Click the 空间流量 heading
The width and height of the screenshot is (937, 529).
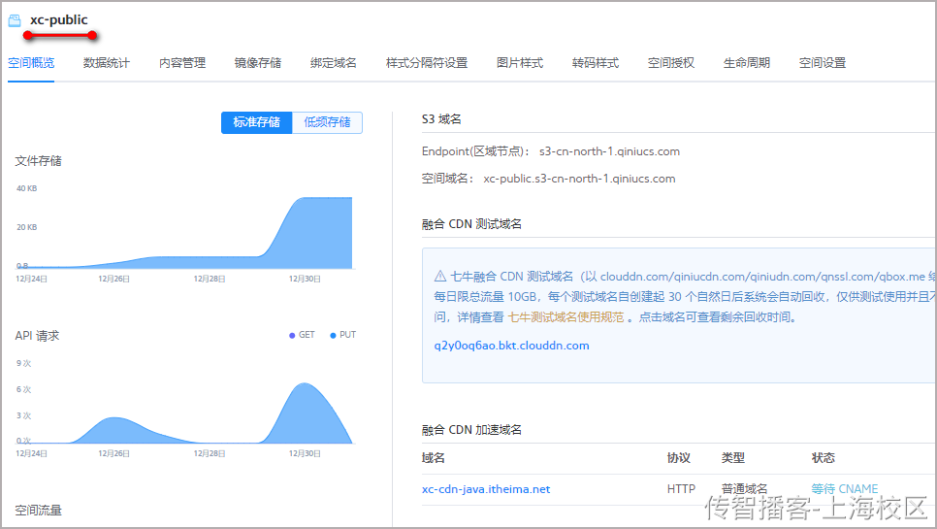(38, 510)
